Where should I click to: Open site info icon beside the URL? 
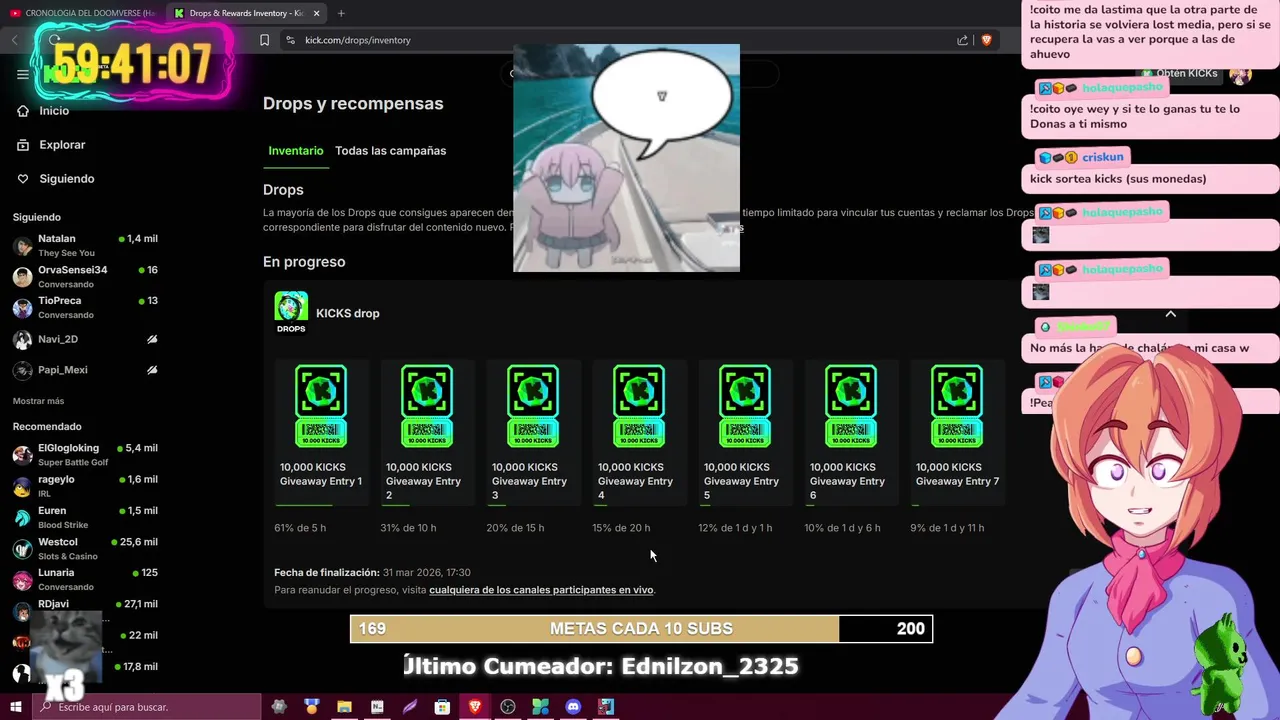(290, 40)
